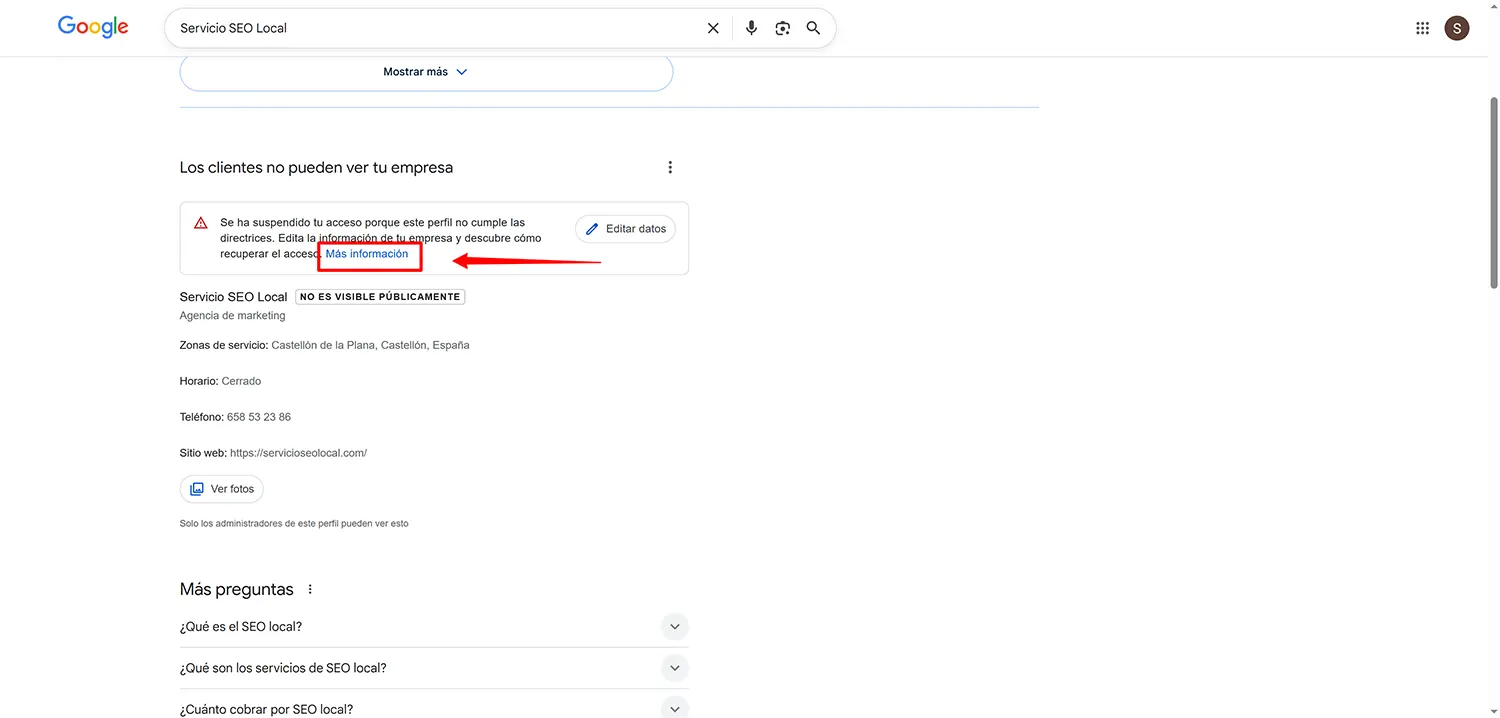The image size is (1500, 718).
Task: Open Google Lens image search icon
Action: [x=782, y=28]
